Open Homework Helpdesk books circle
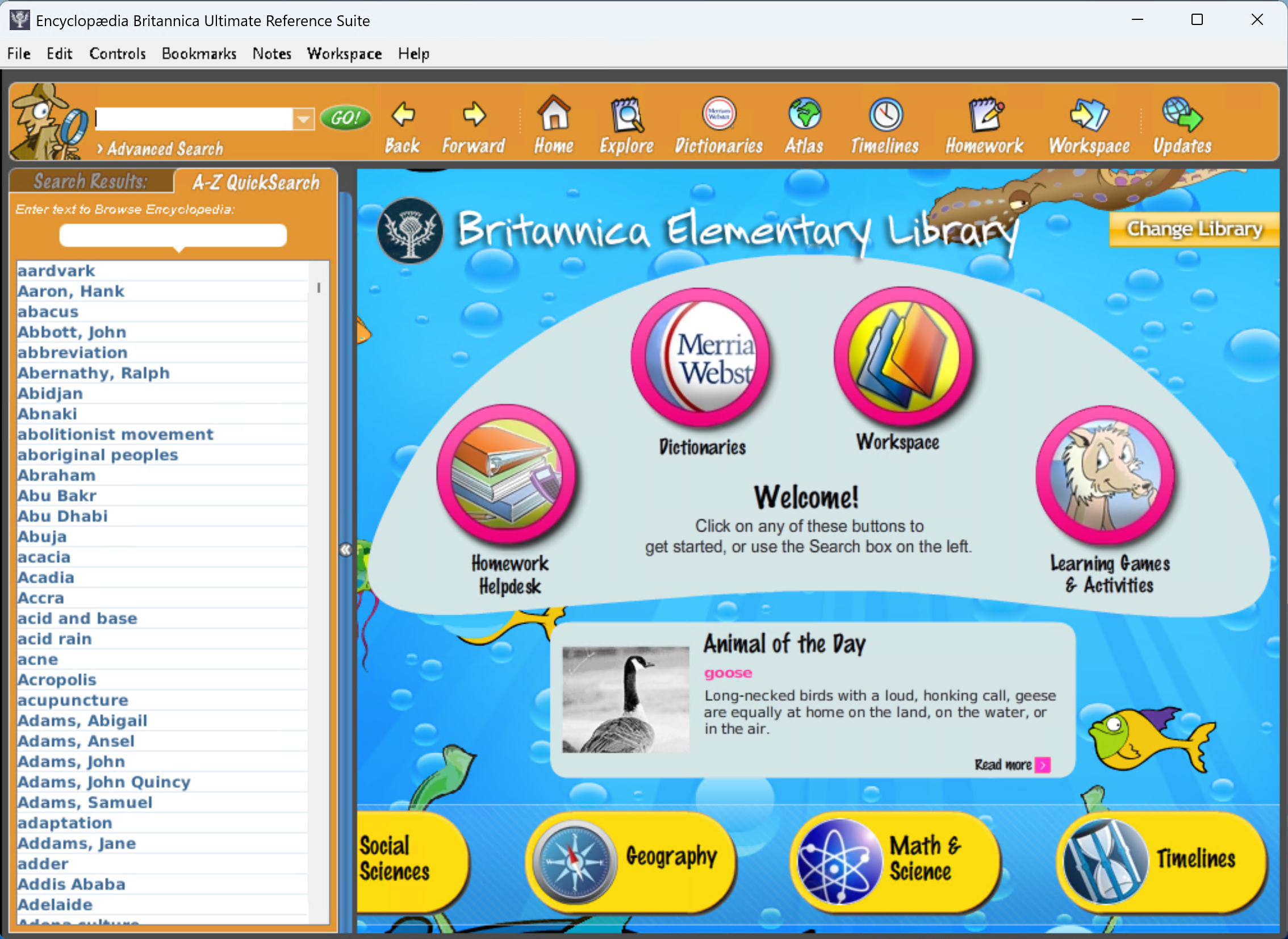The image size is (1288, 939). pos(506,474)
